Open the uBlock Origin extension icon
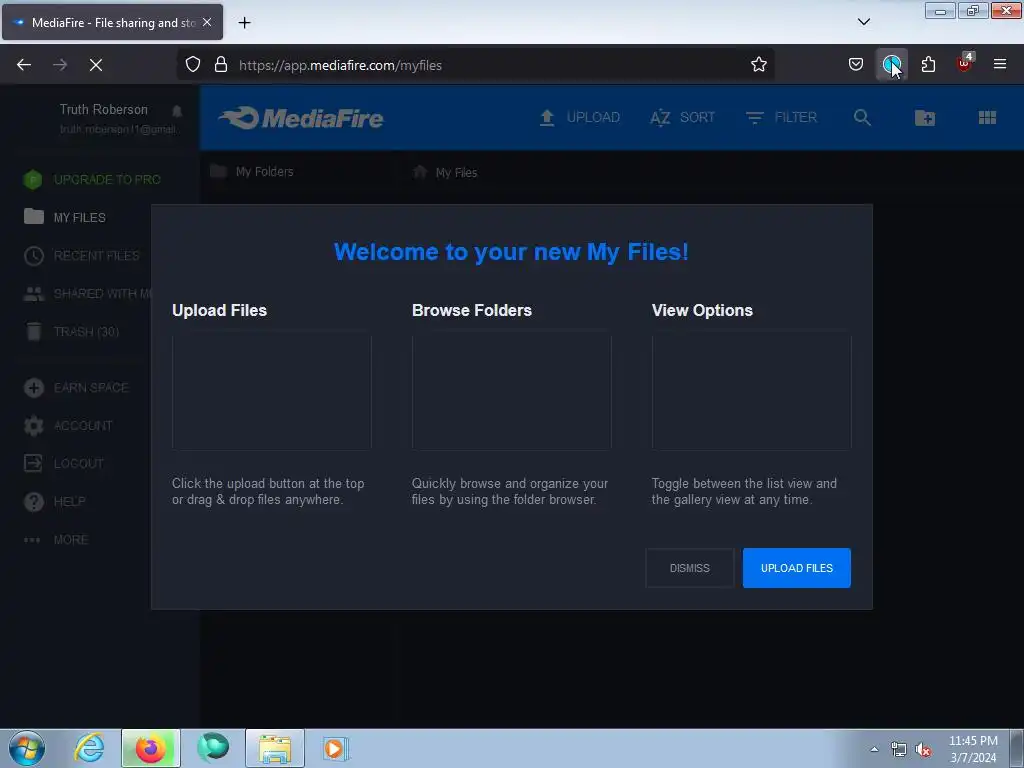This screenshot has height=768, width=1024. (x=965, y=63)
